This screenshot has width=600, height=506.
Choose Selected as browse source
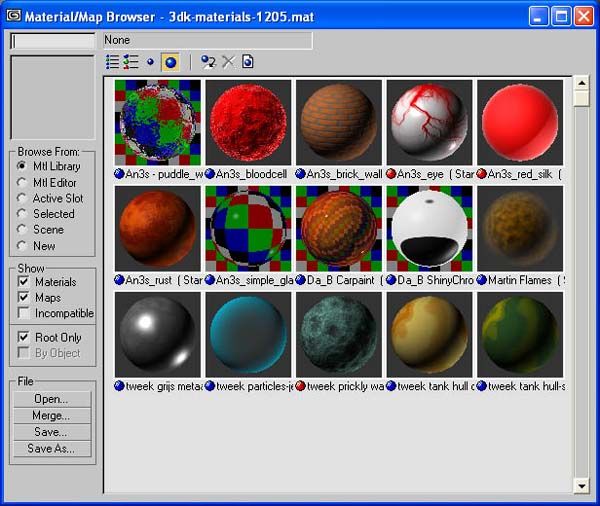(x=22, y=214)
